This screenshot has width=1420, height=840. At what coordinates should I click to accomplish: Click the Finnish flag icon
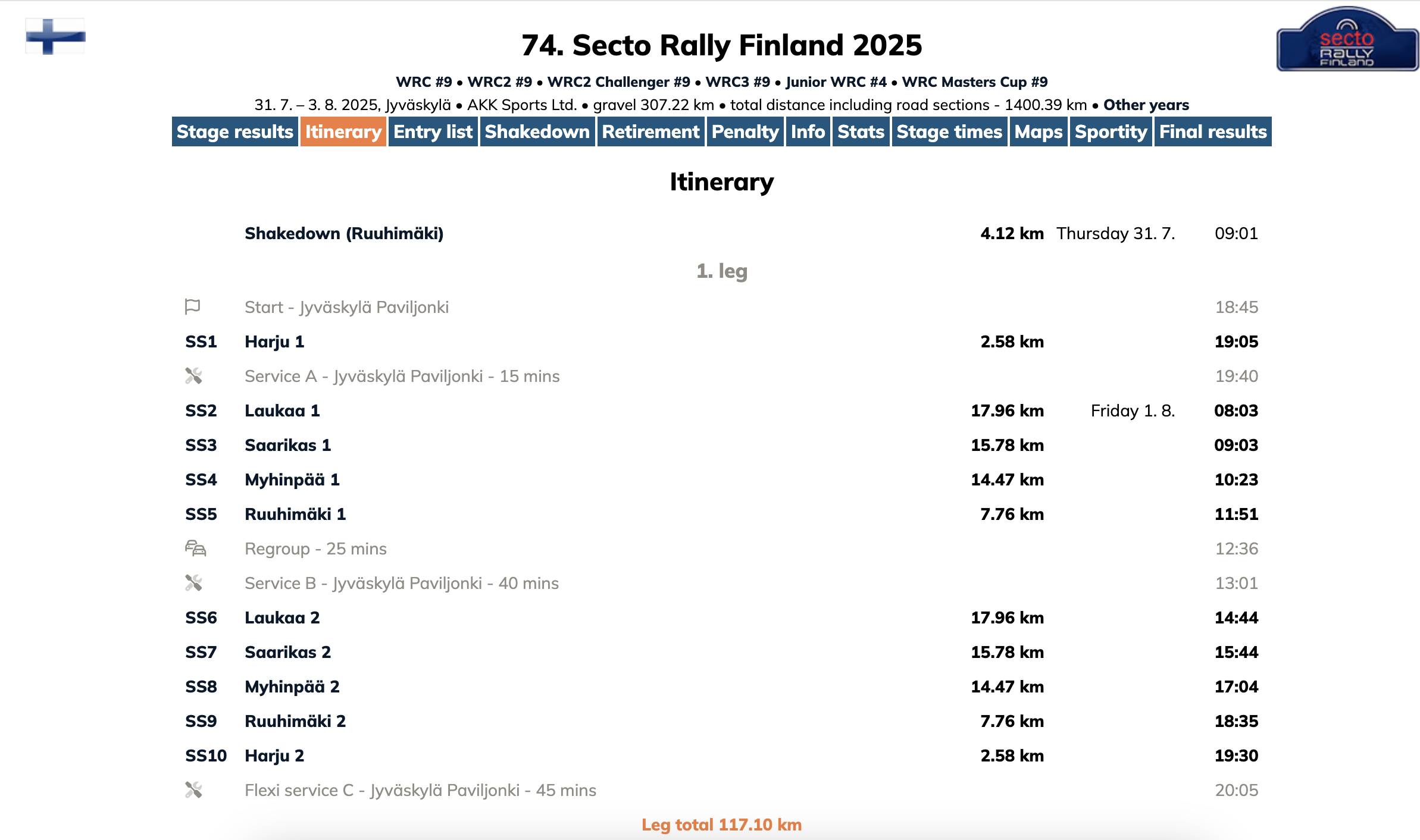[55, 36]
